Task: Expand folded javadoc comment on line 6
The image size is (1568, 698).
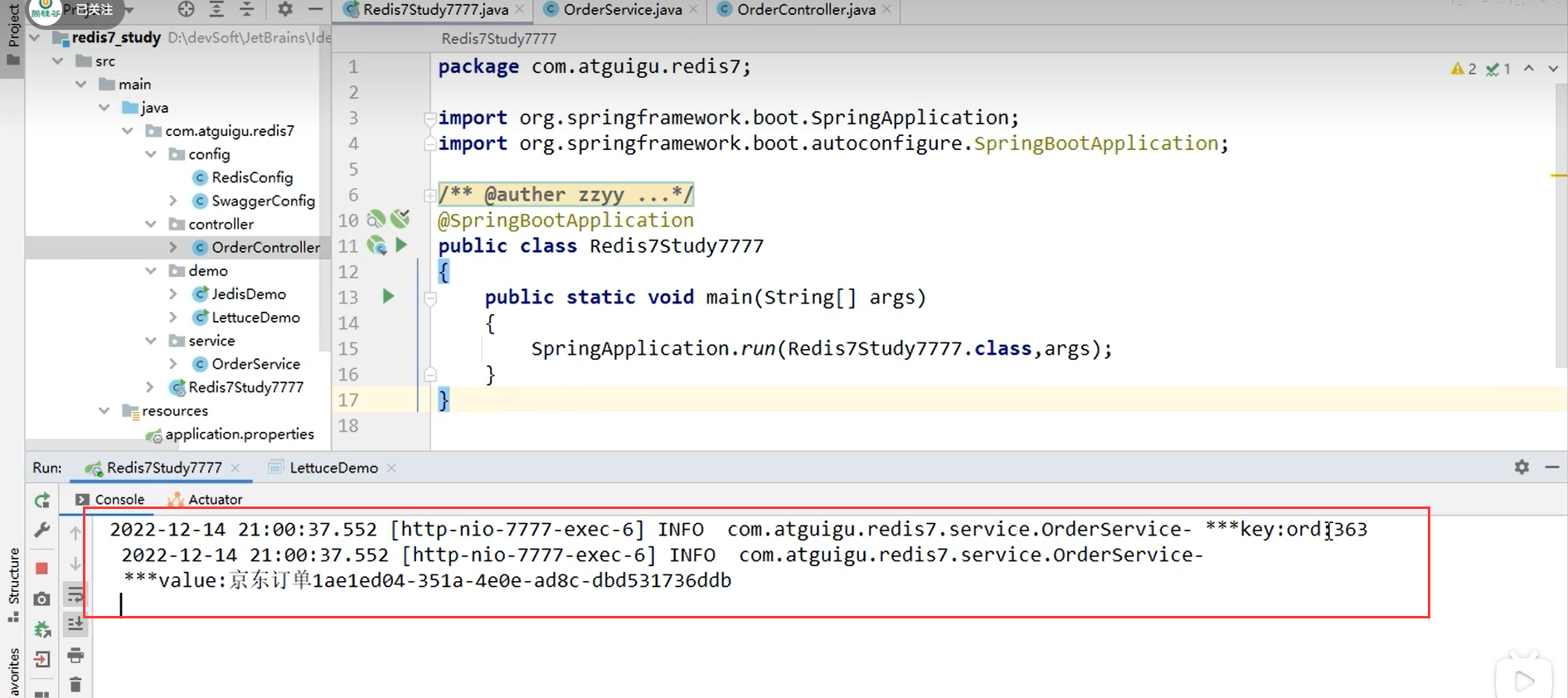Action: pyautogui.click(x=430, y=196)
